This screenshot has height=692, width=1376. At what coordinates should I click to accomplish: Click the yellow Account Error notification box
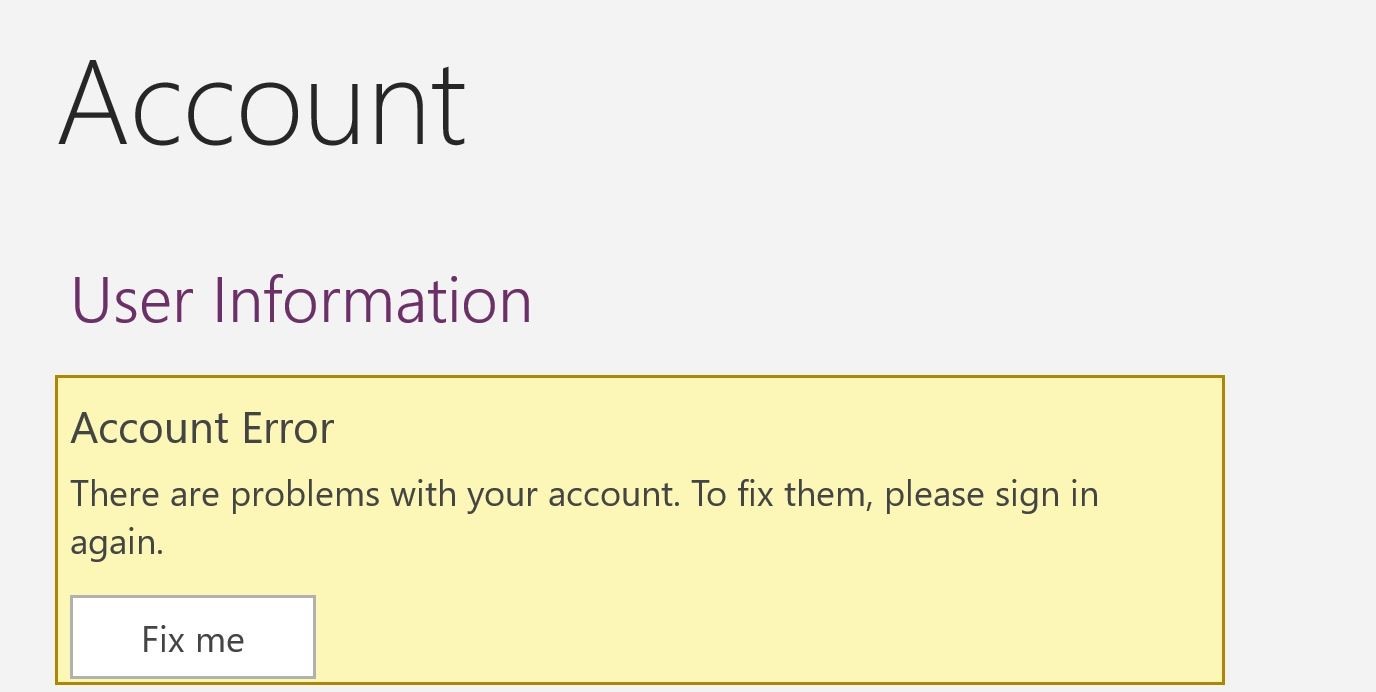pos(640,530)
